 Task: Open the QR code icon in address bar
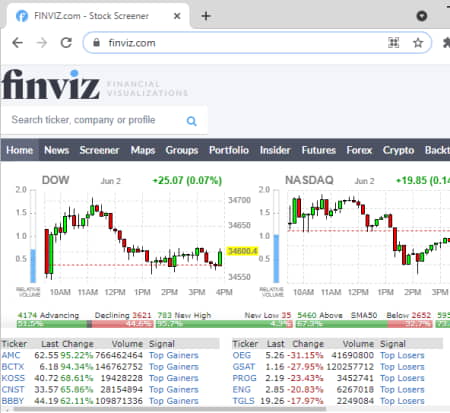(394, 43)
